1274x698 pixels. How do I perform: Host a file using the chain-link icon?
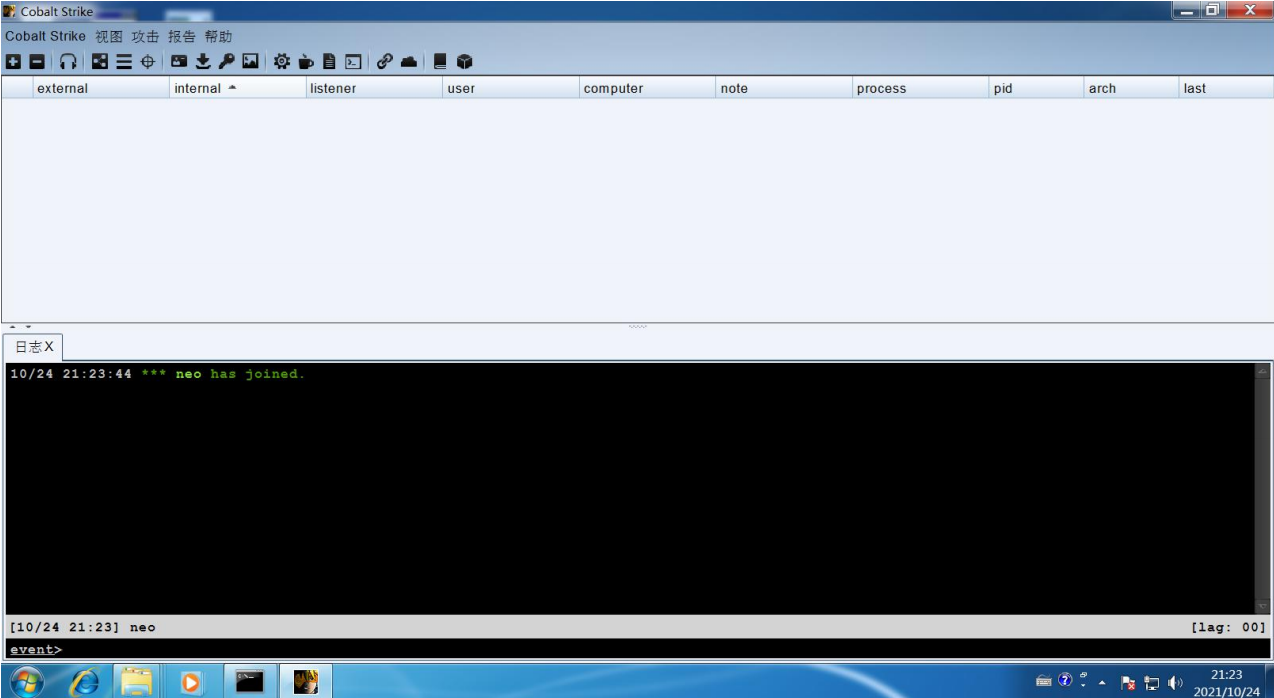tap(385, 62)
